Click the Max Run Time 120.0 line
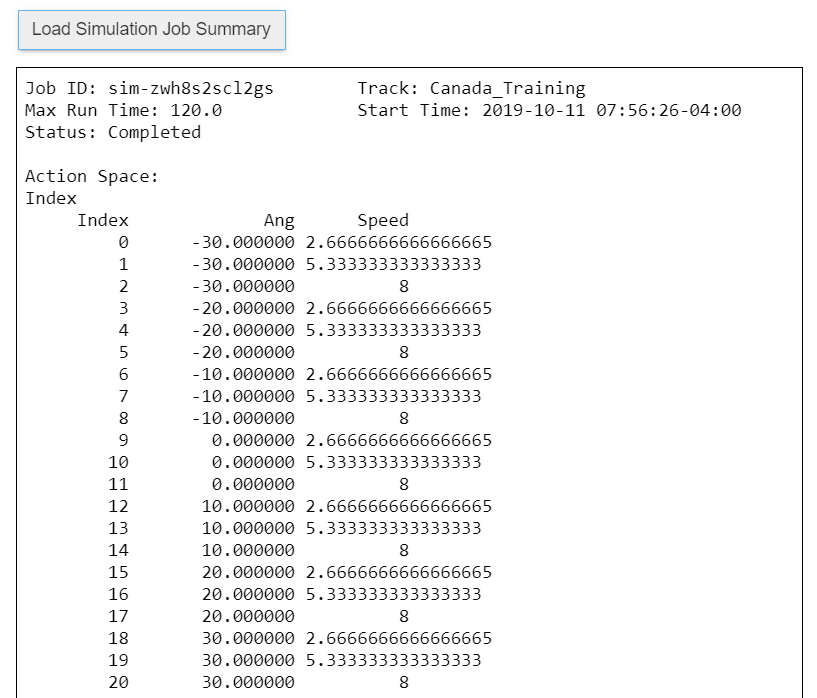 click(x=123, y=111)
